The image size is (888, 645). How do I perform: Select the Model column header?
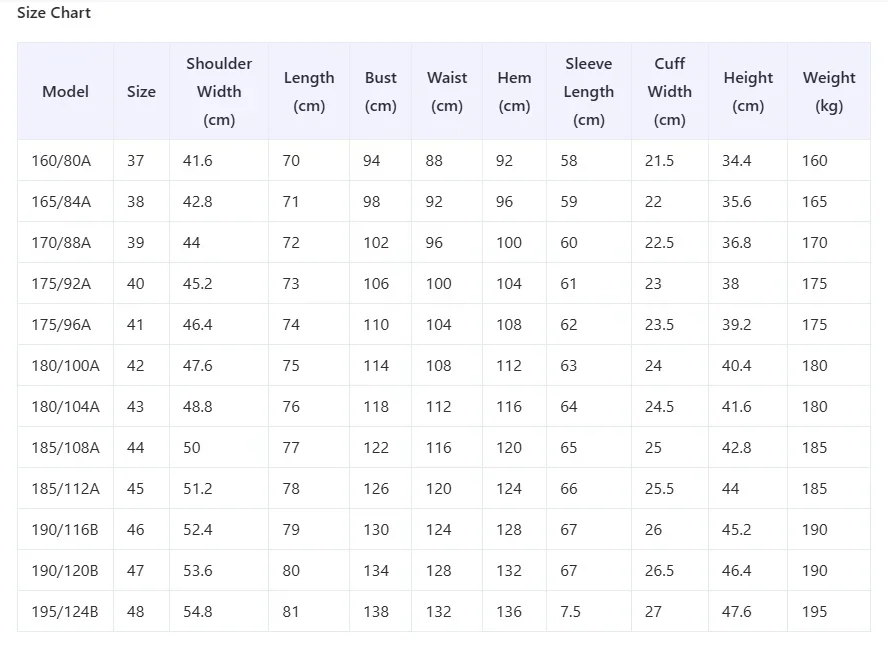pyautogui.click(x=65, y=91)
